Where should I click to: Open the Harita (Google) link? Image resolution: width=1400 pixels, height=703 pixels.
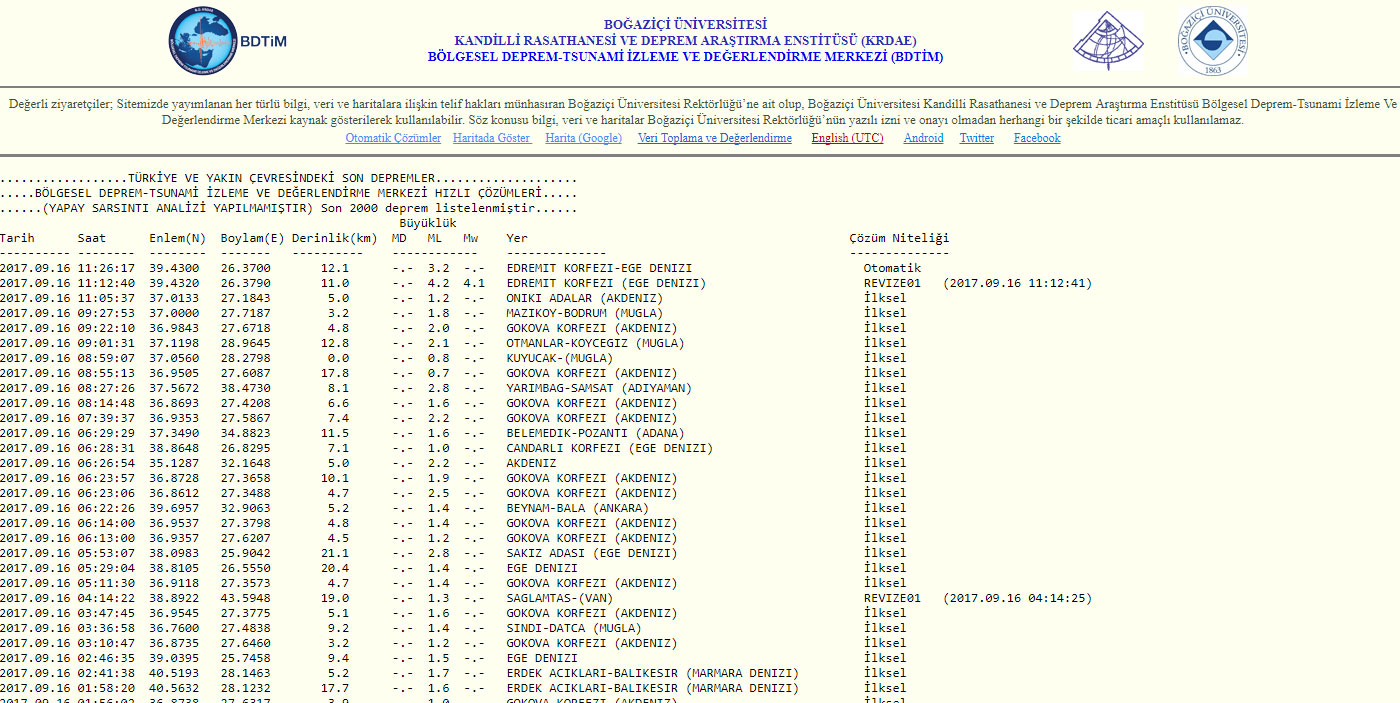(583, 138)
